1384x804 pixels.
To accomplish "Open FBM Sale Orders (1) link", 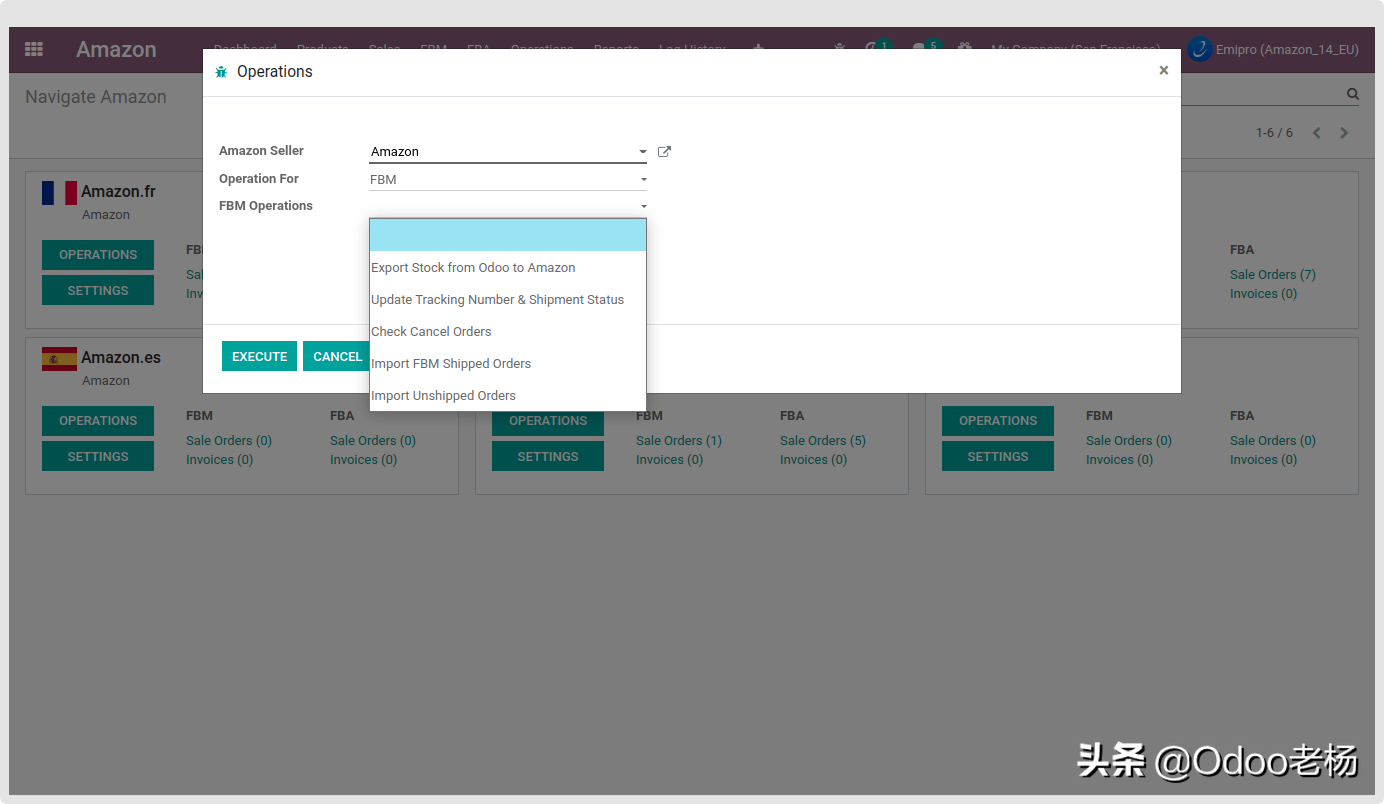I will (x=679, y=441).
